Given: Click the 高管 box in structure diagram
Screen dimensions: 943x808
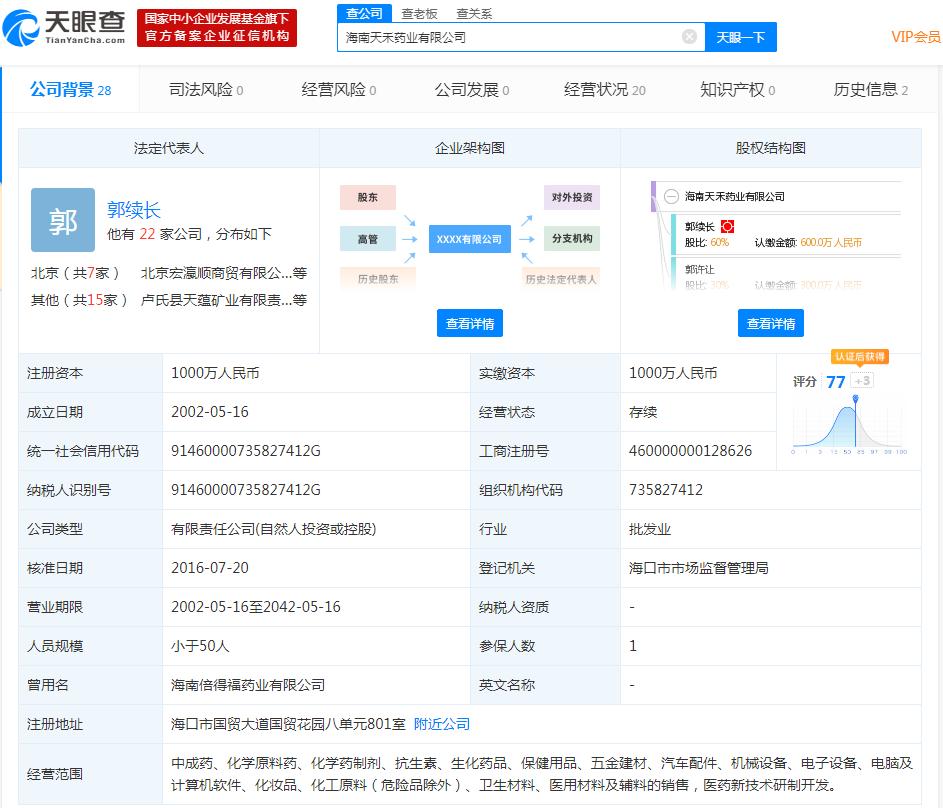Looking at the screenshot, I should coord(367,239).
